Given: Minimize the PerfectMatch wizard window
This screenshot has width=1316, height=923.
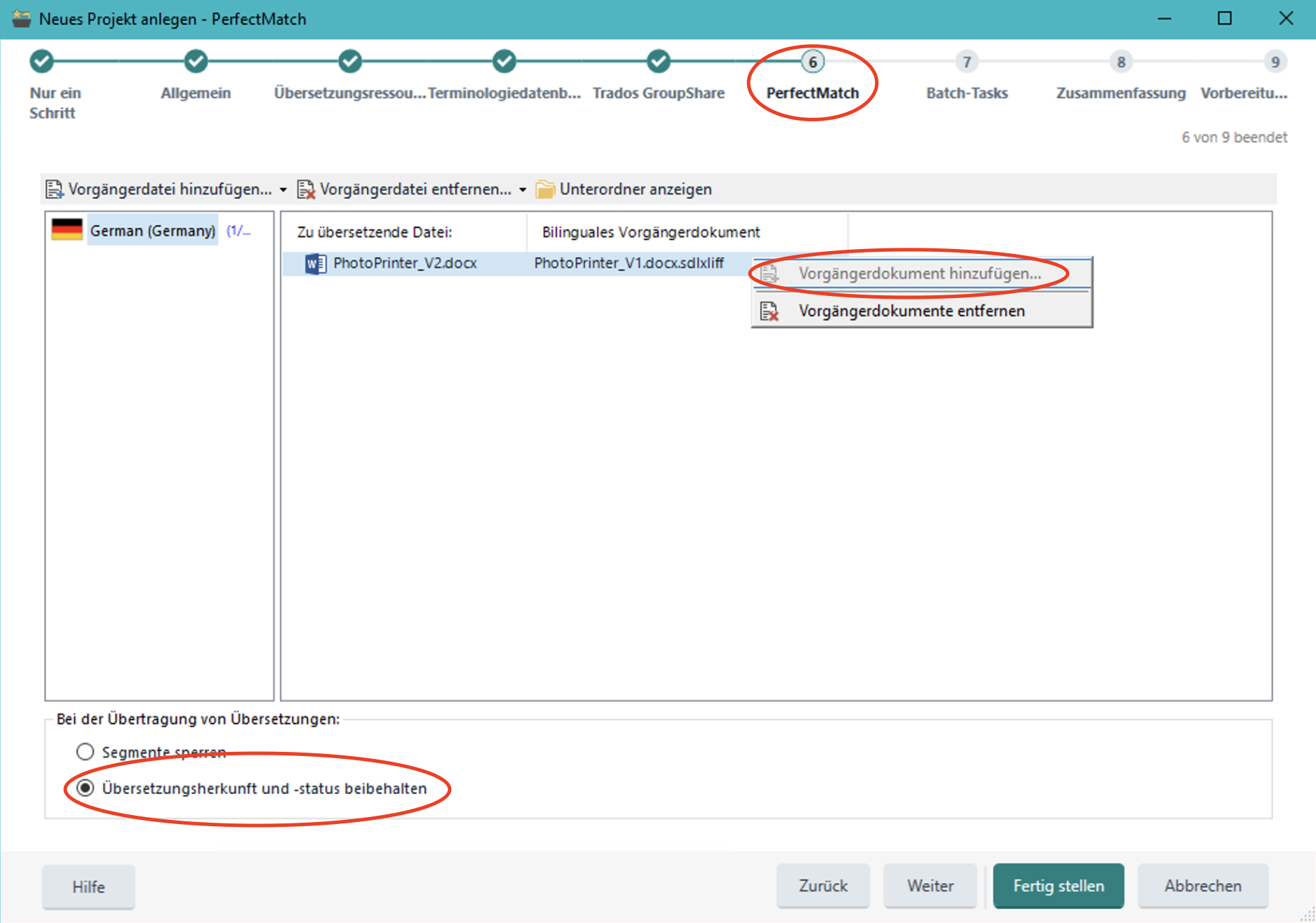Looking at the screenshot, I should tap(1164, 19).
